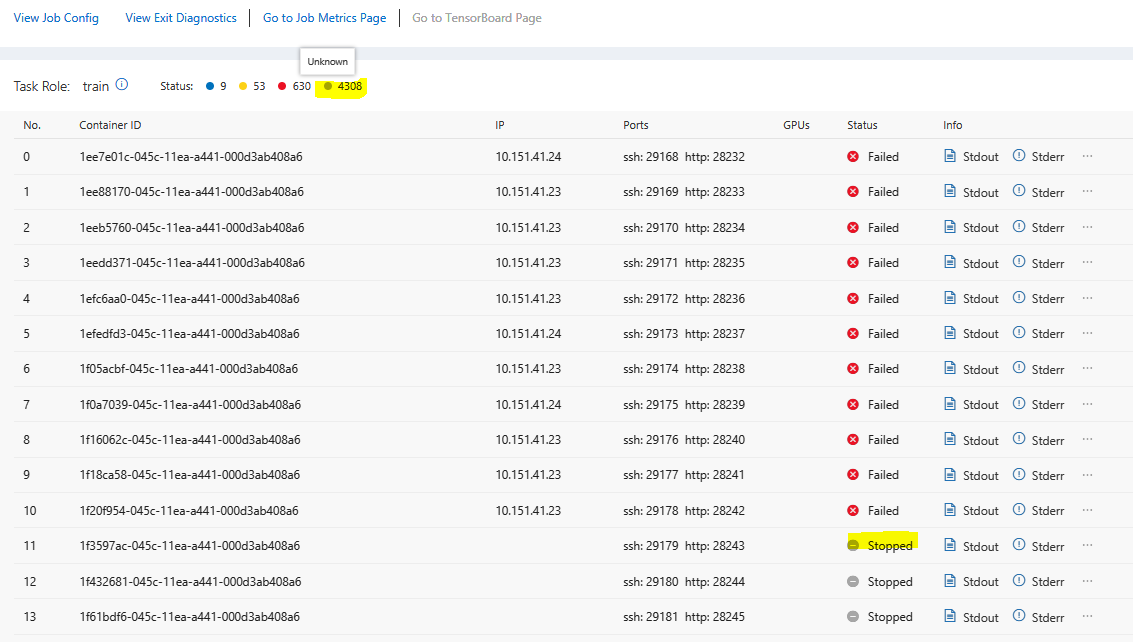
Task: Open more options menu for task 2
Action: point(1087,227)
